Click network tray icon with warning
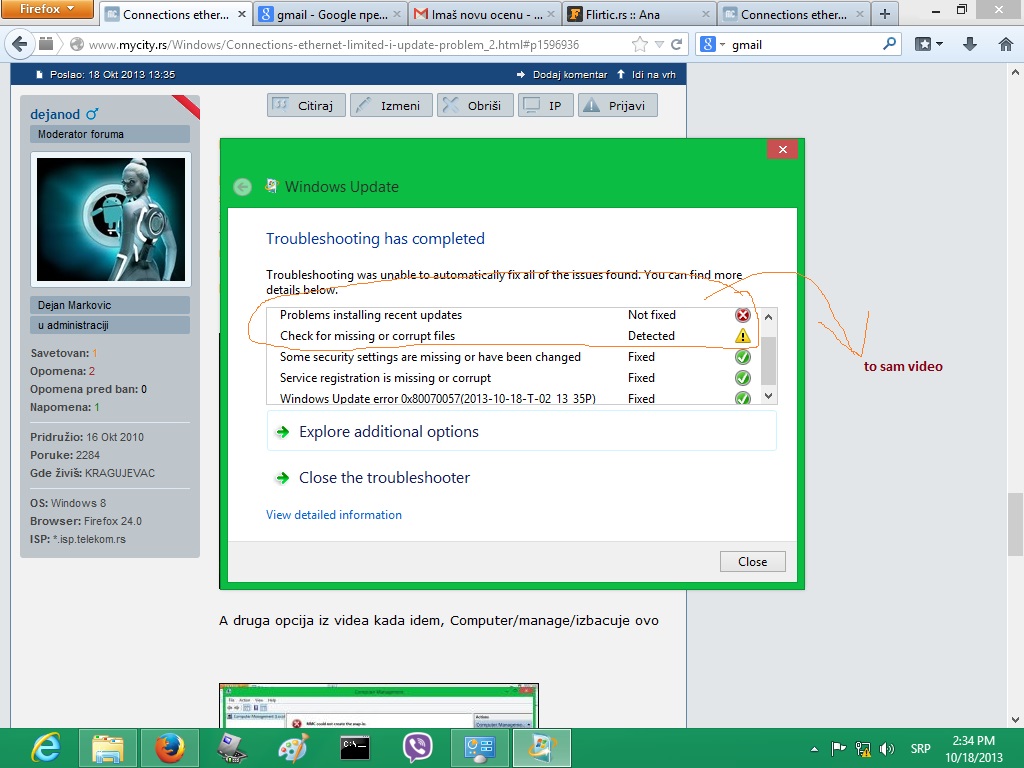Viewport: 1024px width, 768px height. point(863,748)
